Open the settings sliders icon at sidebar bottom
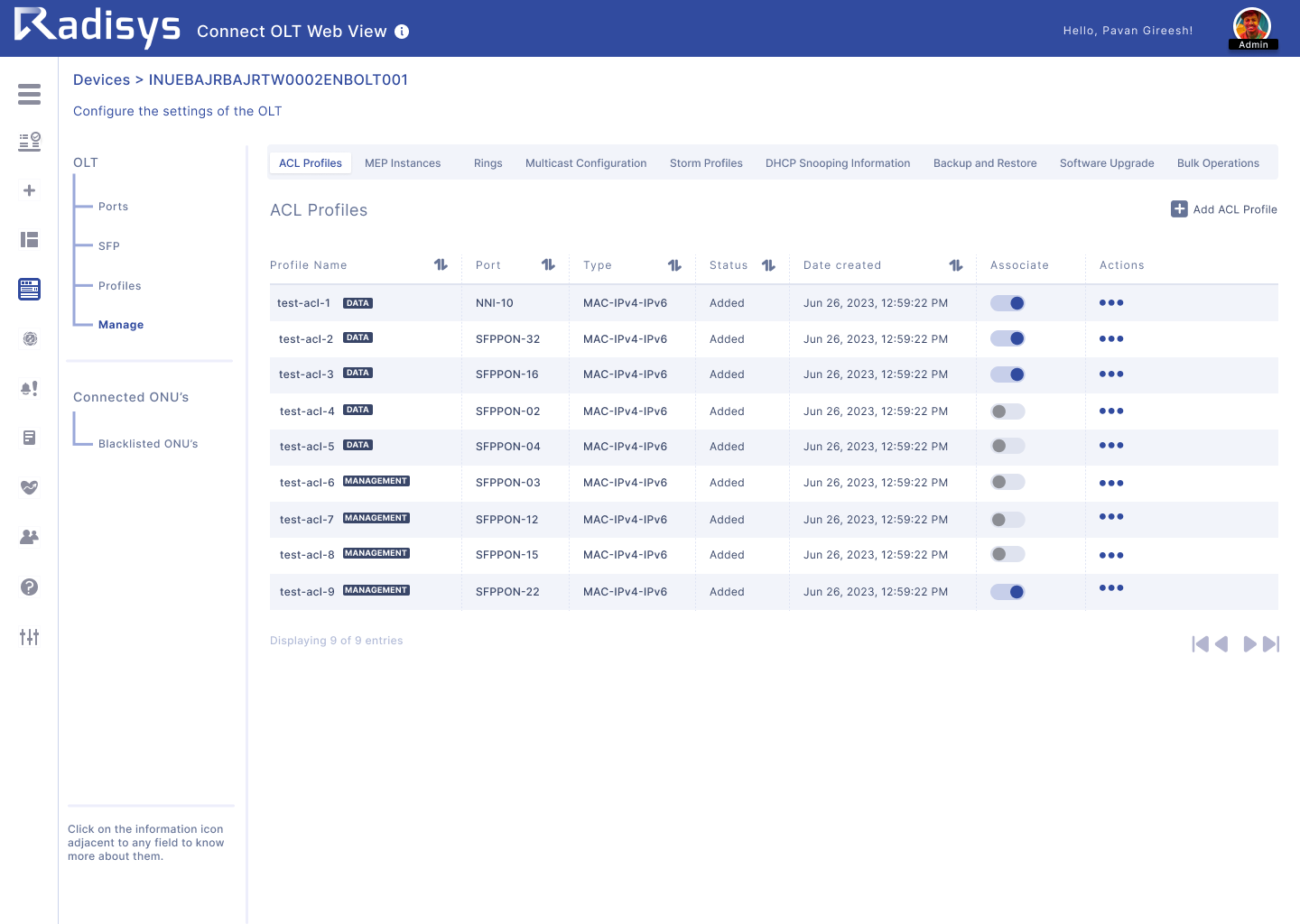Viewport: 1300px width, 924px height. [29, 637]
